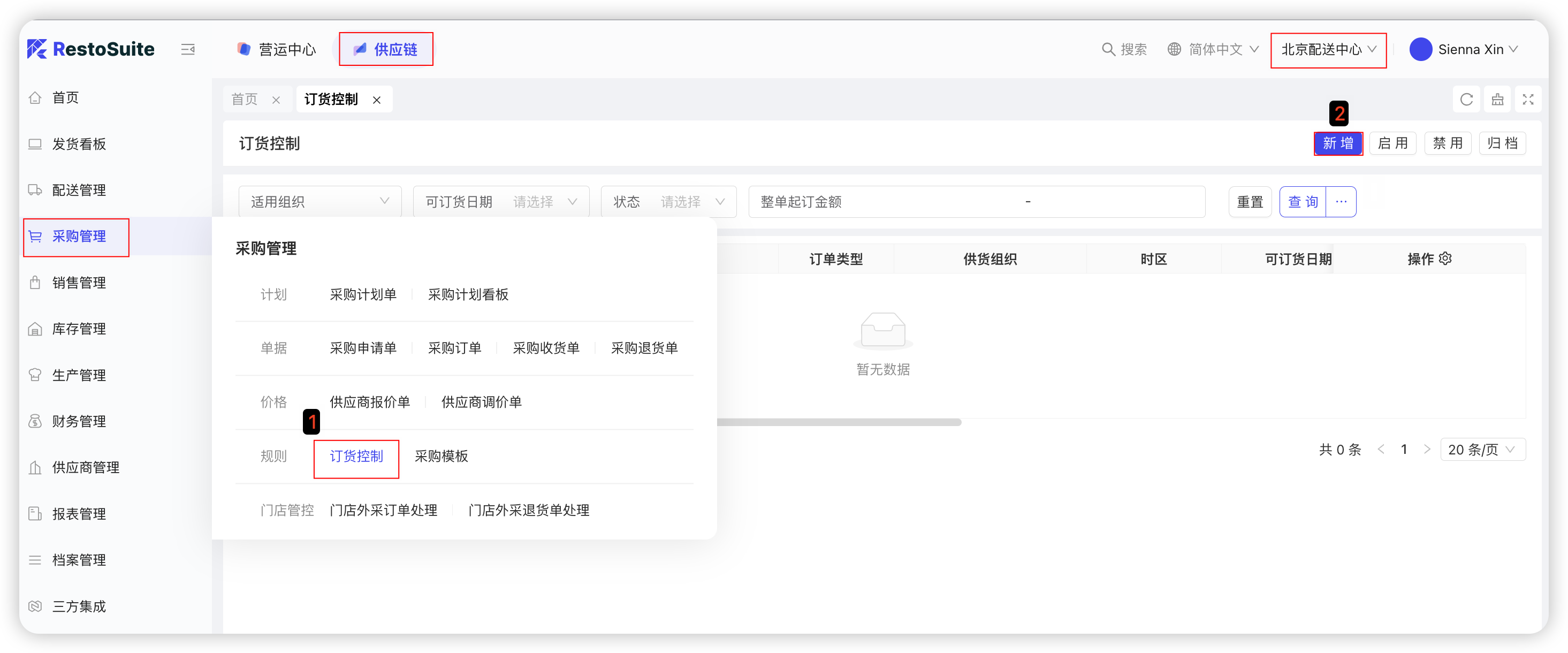Close the 订货控制 tab

[377, 100]
